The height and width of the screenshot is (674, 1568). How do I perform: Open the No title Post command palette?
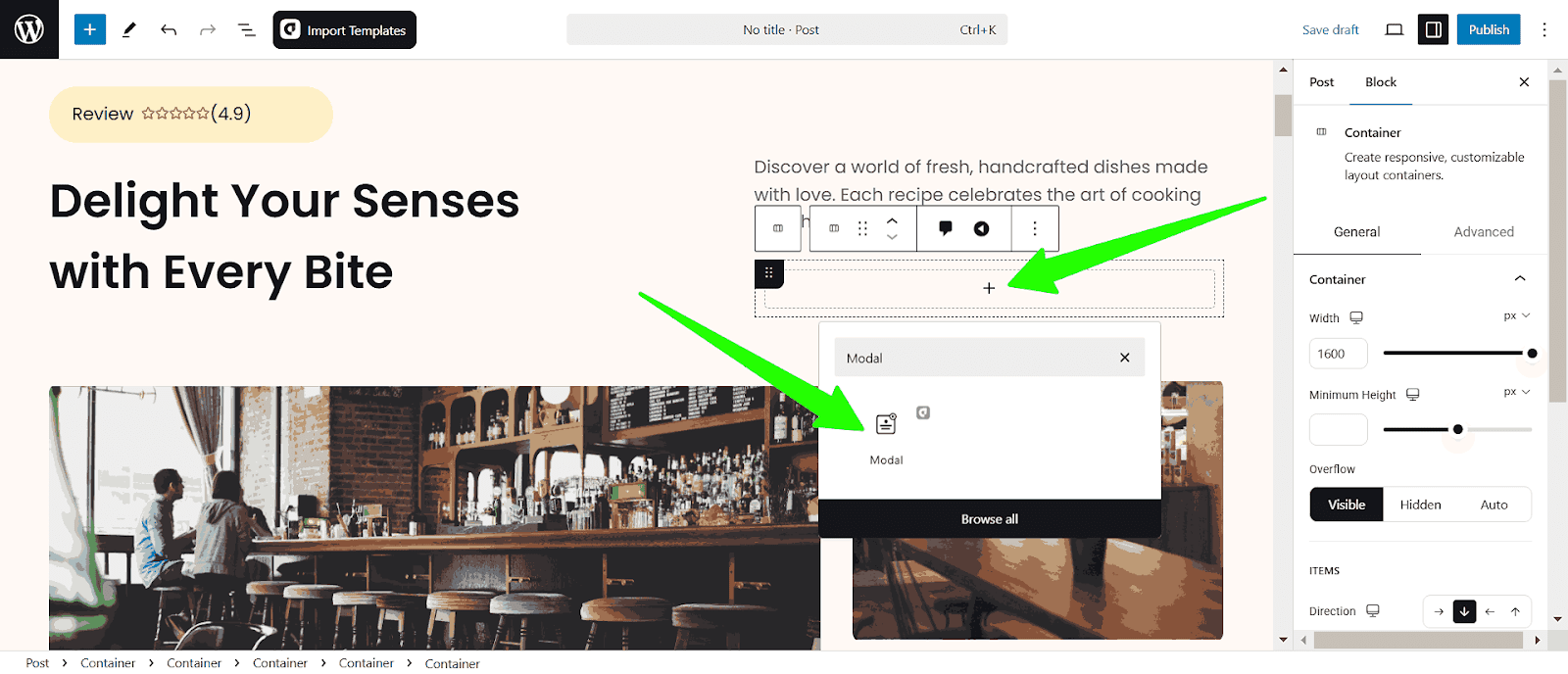click(787, 29)
